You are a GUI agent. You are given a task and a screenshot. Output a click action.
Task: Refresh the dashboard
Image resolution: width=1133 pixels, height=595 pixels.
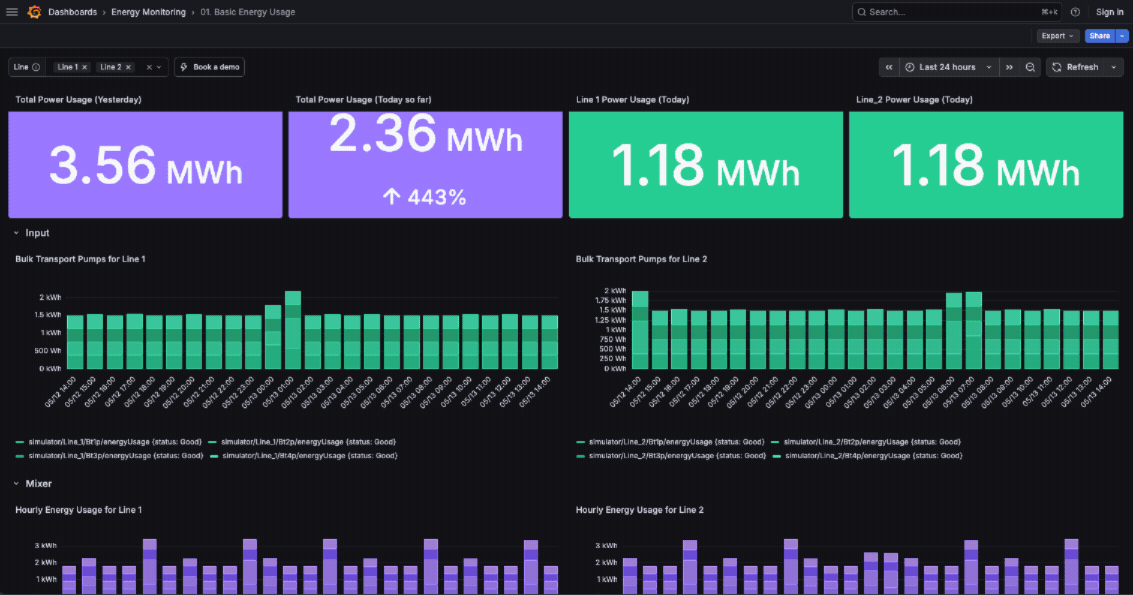(x=1075, y=67)
